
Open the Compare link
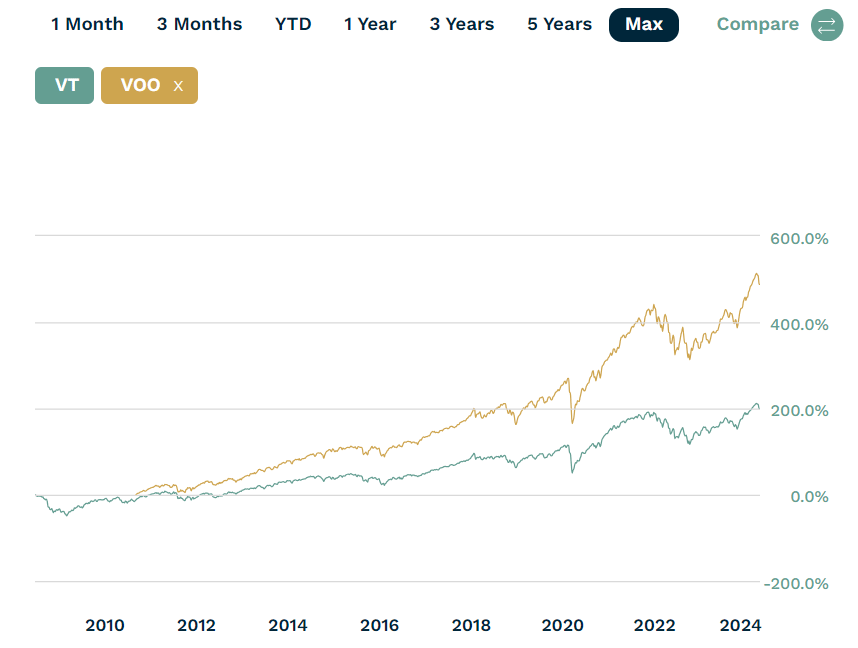coord(758,25)
